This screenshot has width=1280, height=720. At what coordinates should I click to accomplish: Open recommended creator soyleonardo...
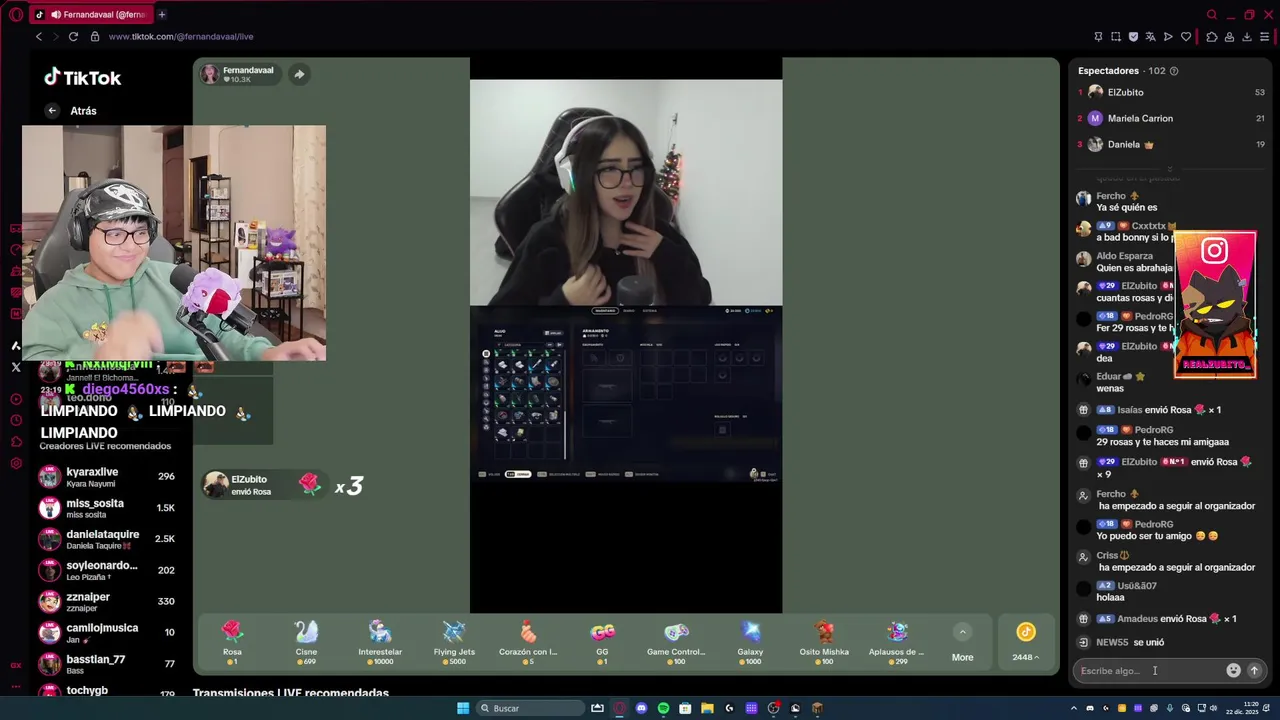(107, 570)
